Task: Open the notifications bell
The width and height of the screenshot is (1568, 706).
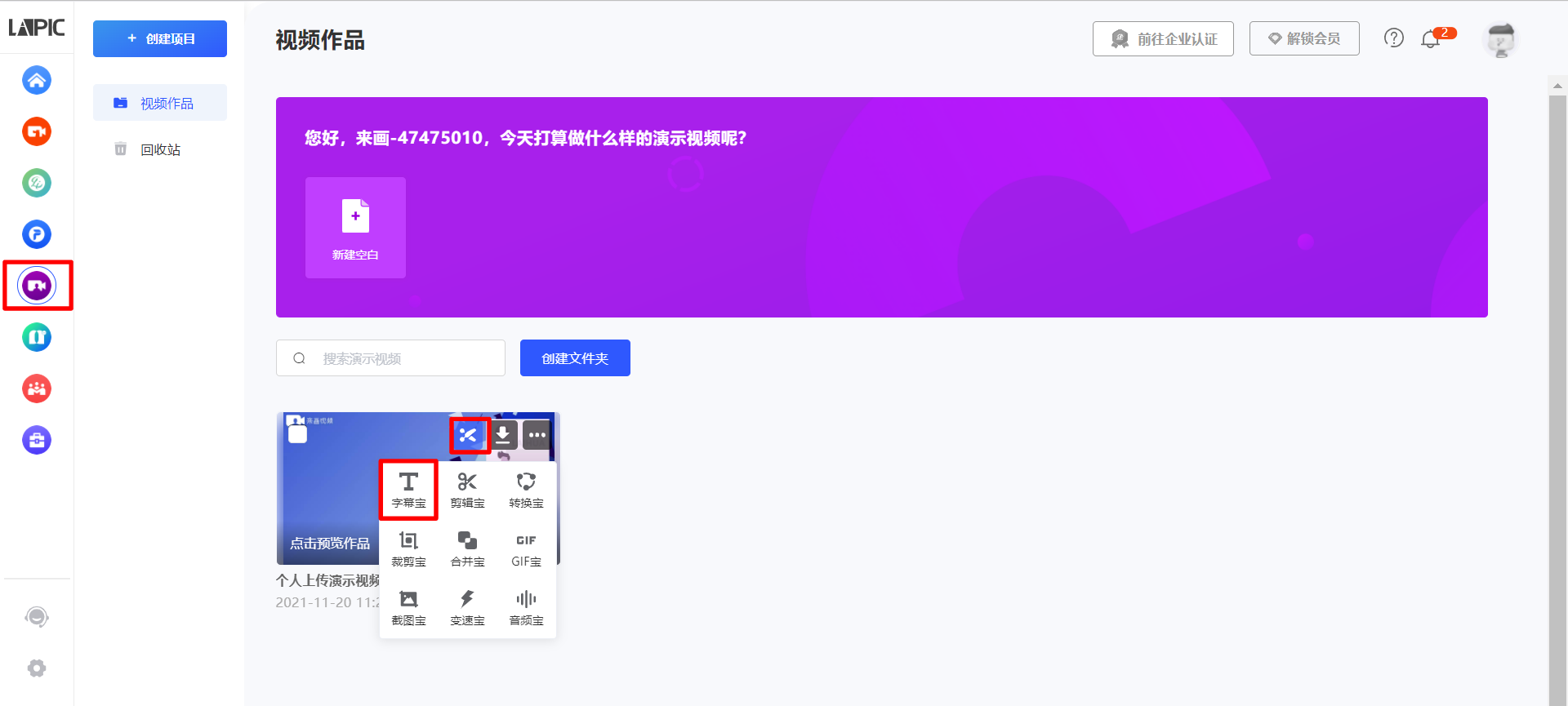Action: pyautogui.click(x=1431, y=38)
